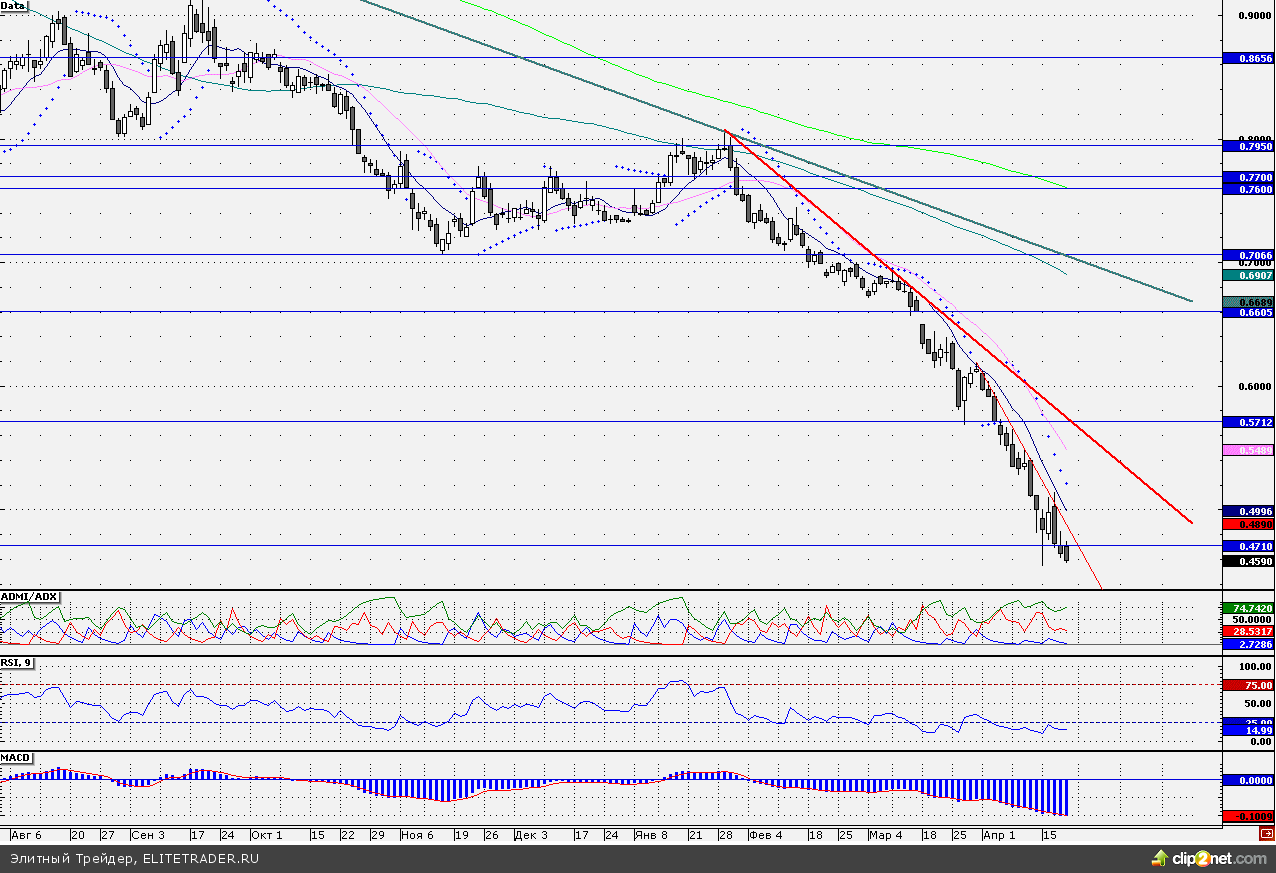Select the green 74.7420 ADX value tag
The height and width of the screenshot is (873, 1276).
pyautogui.click(x=1248, y=608)
